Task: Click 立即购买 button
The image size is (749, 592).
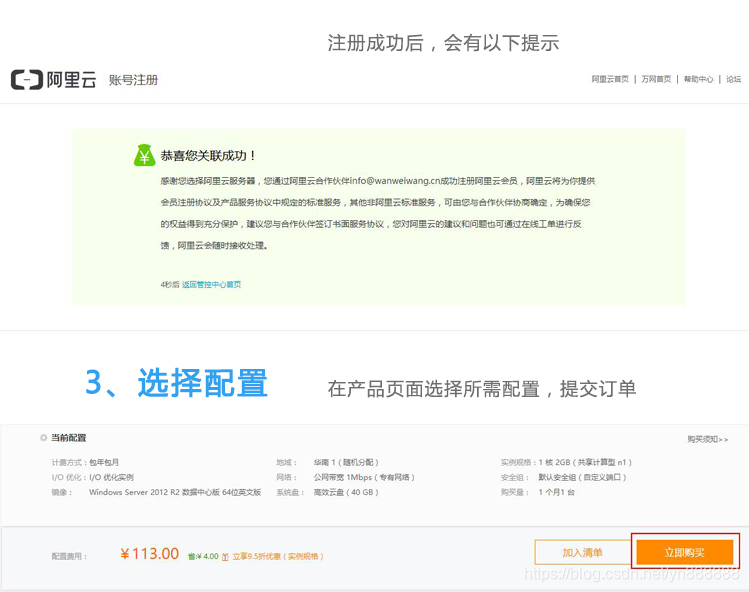Action: click(x=685, y=552)
